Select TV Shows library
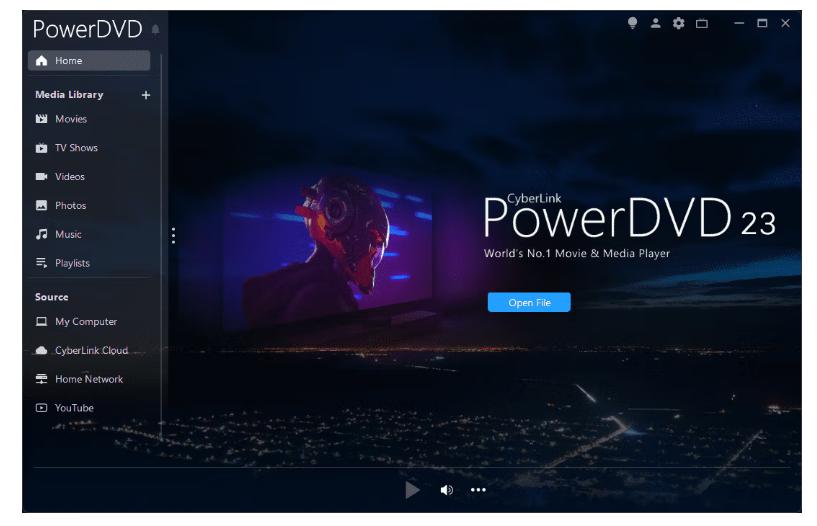Screen dimensions: 817x526 pos(75,148)
